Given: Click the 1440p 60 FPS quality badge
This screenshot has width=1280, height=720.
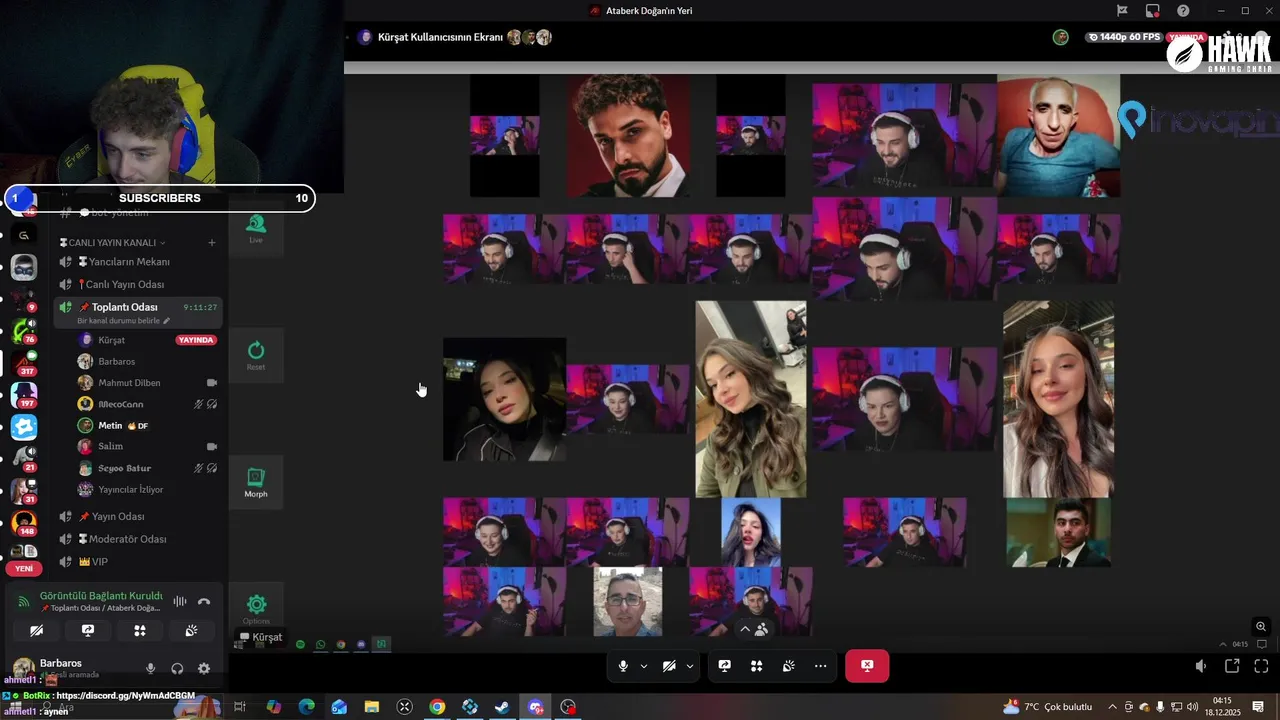Looking at the screenshot, I should click(1123, 37).
